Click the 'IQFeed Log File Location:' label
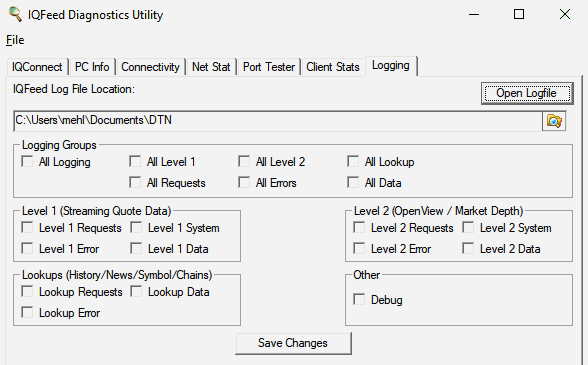This screenshot has height=365, width=588. pos(74,89)
